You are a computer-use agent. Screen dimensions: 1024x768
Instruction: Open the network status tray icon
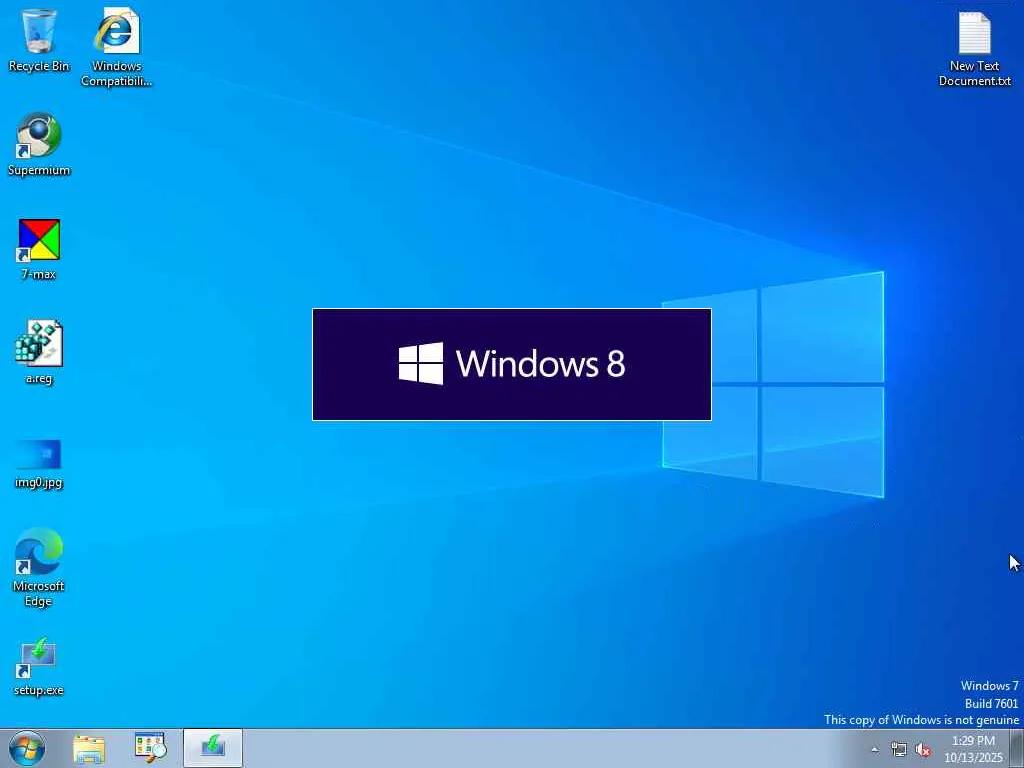click(x=899, y=750)
